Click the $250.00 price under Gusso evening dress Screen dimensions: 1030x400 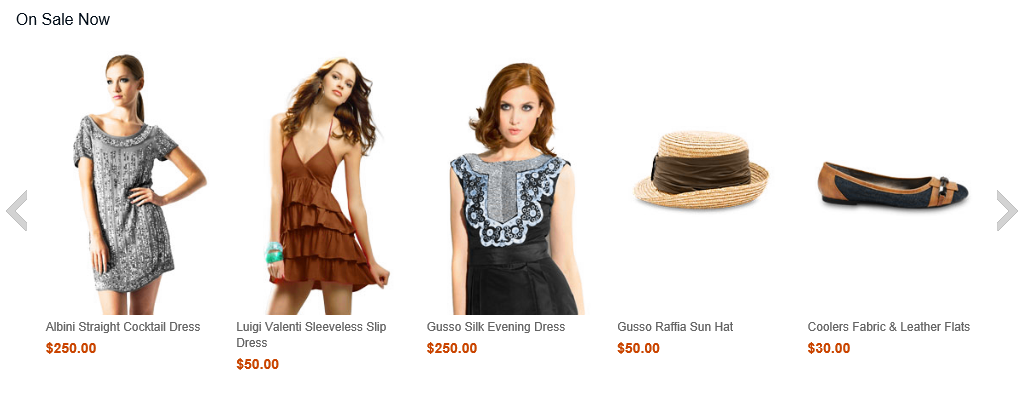pos(452,348)
